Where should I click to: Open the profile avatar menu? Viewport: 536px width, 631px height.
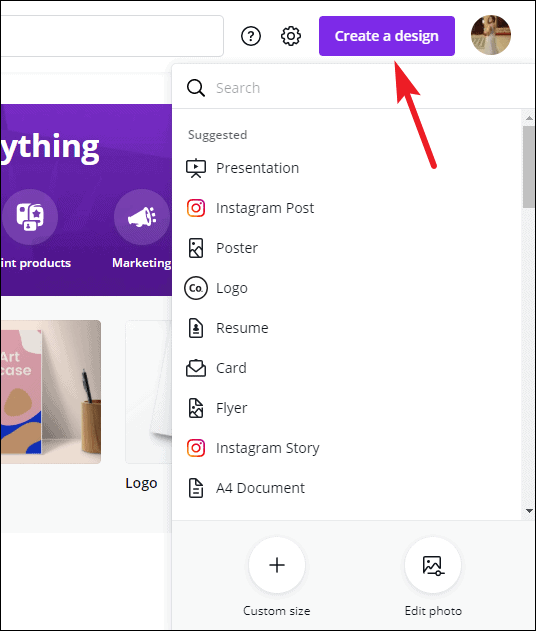pos(491,35)
